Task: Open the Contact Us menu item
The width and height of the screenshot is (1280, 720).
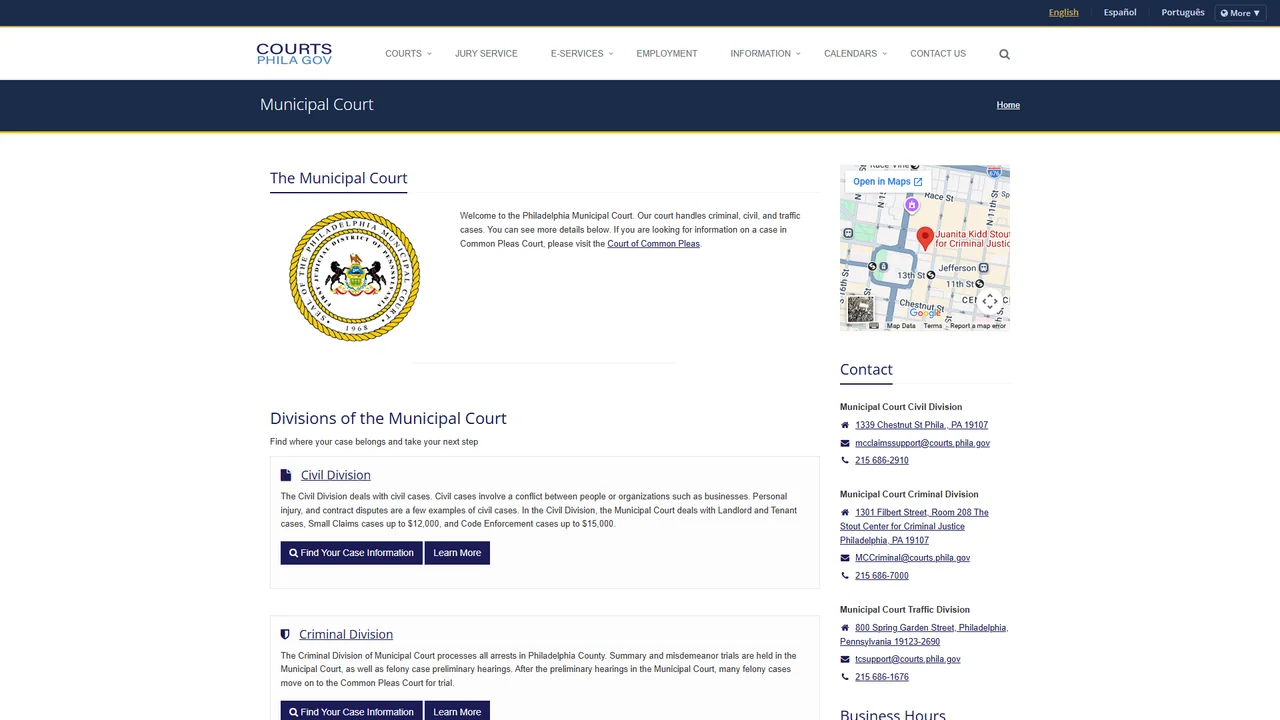Action: click(x=938, y=54)
